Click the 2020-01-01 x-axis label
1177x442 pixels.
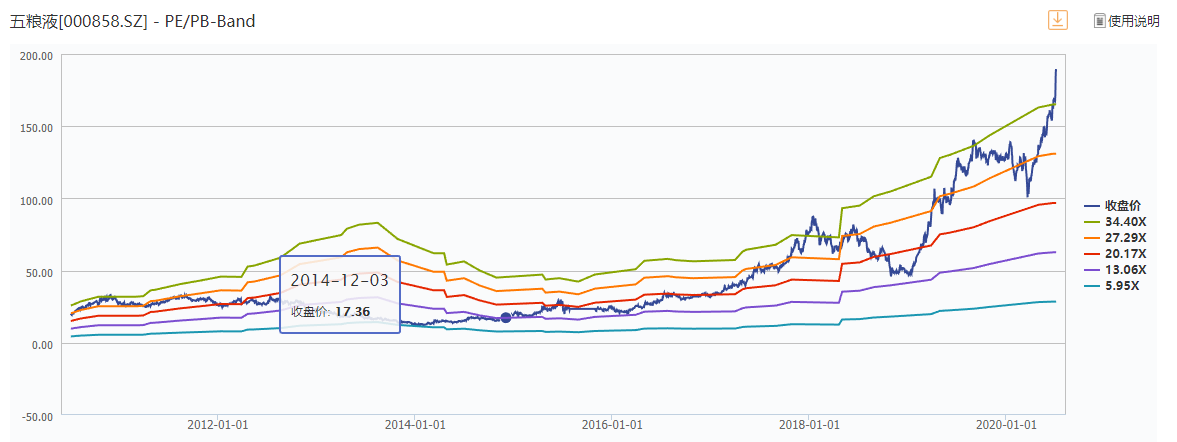click(1006, 424)
